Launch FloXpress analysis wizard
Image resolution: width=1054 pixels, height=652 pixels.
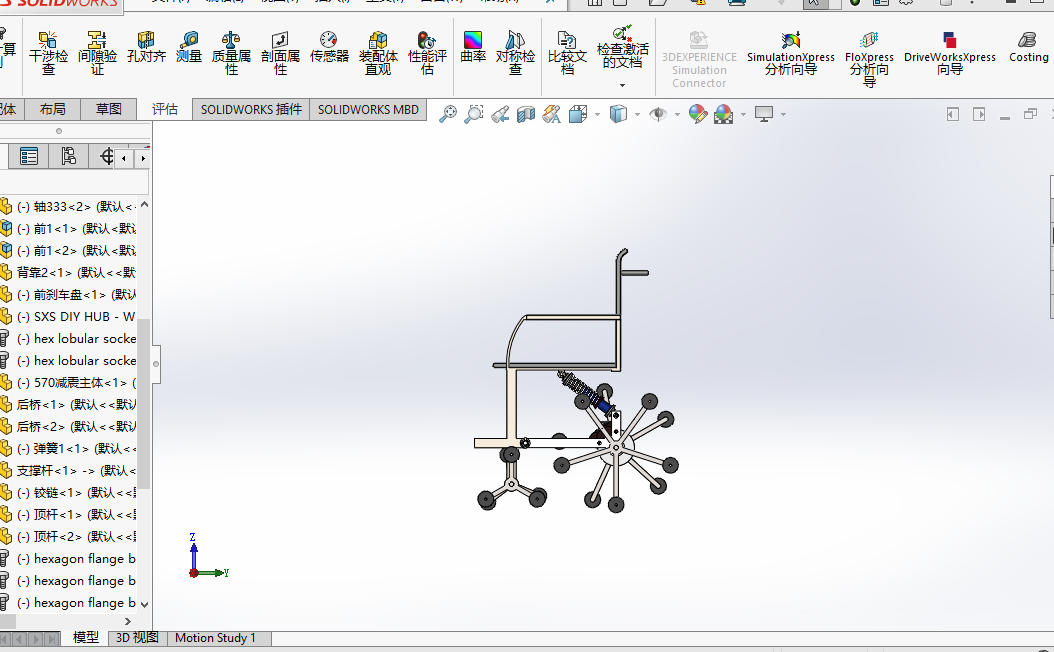pos(869,59)
